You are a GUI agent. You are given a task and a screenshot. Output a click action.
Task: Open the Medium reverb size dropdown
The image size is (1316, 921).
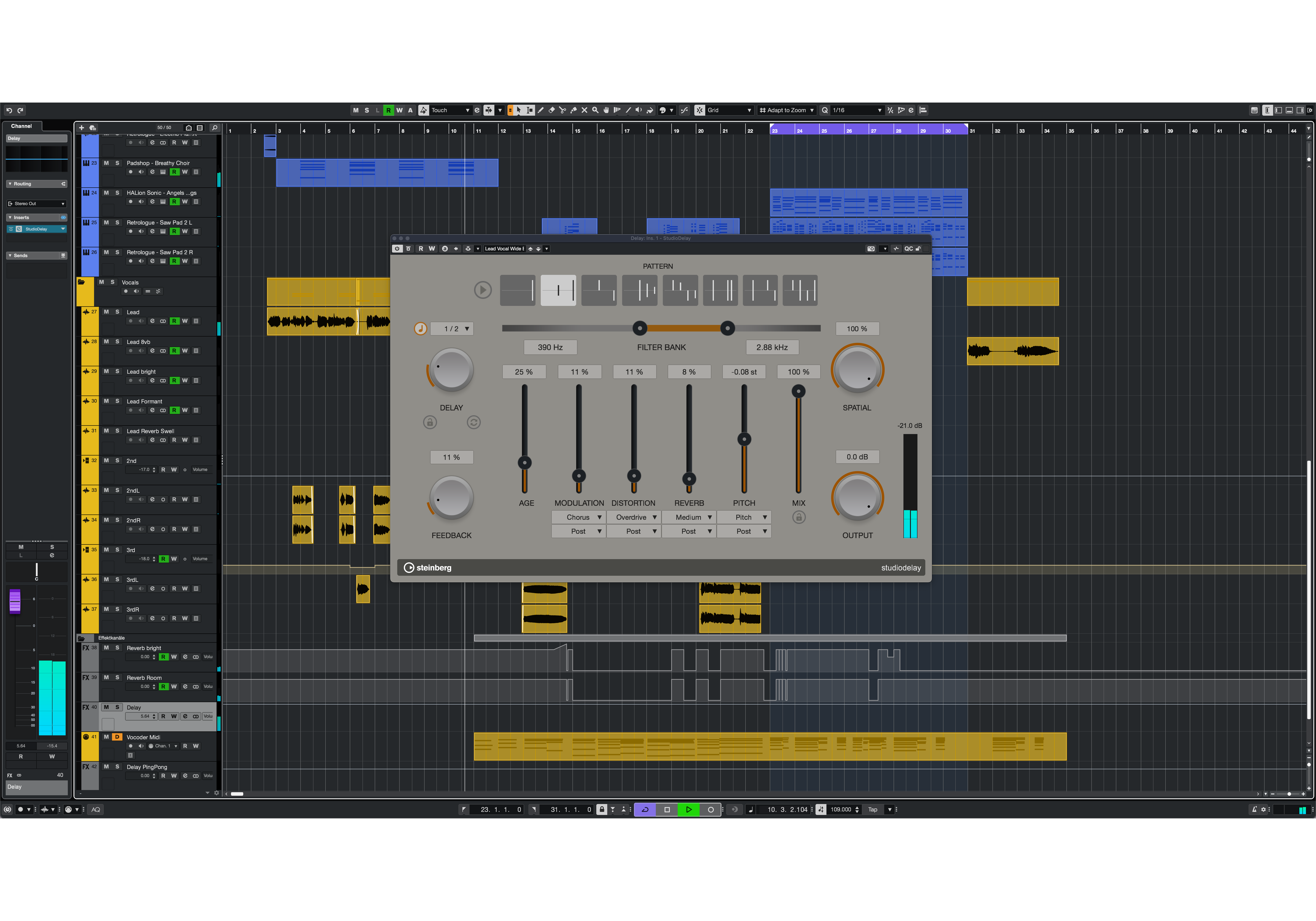[x=688, y=517]
